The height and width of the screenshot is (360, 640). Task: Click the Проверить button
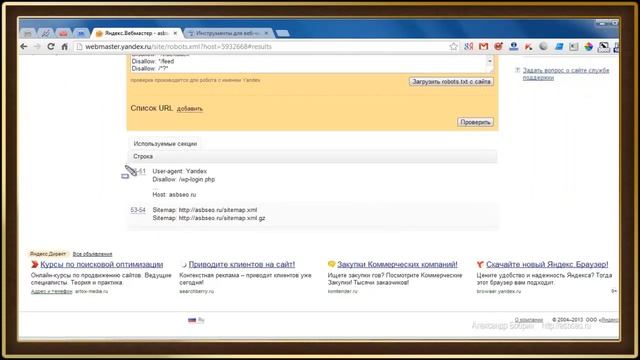pyautogui.click(x=475, y=122)
